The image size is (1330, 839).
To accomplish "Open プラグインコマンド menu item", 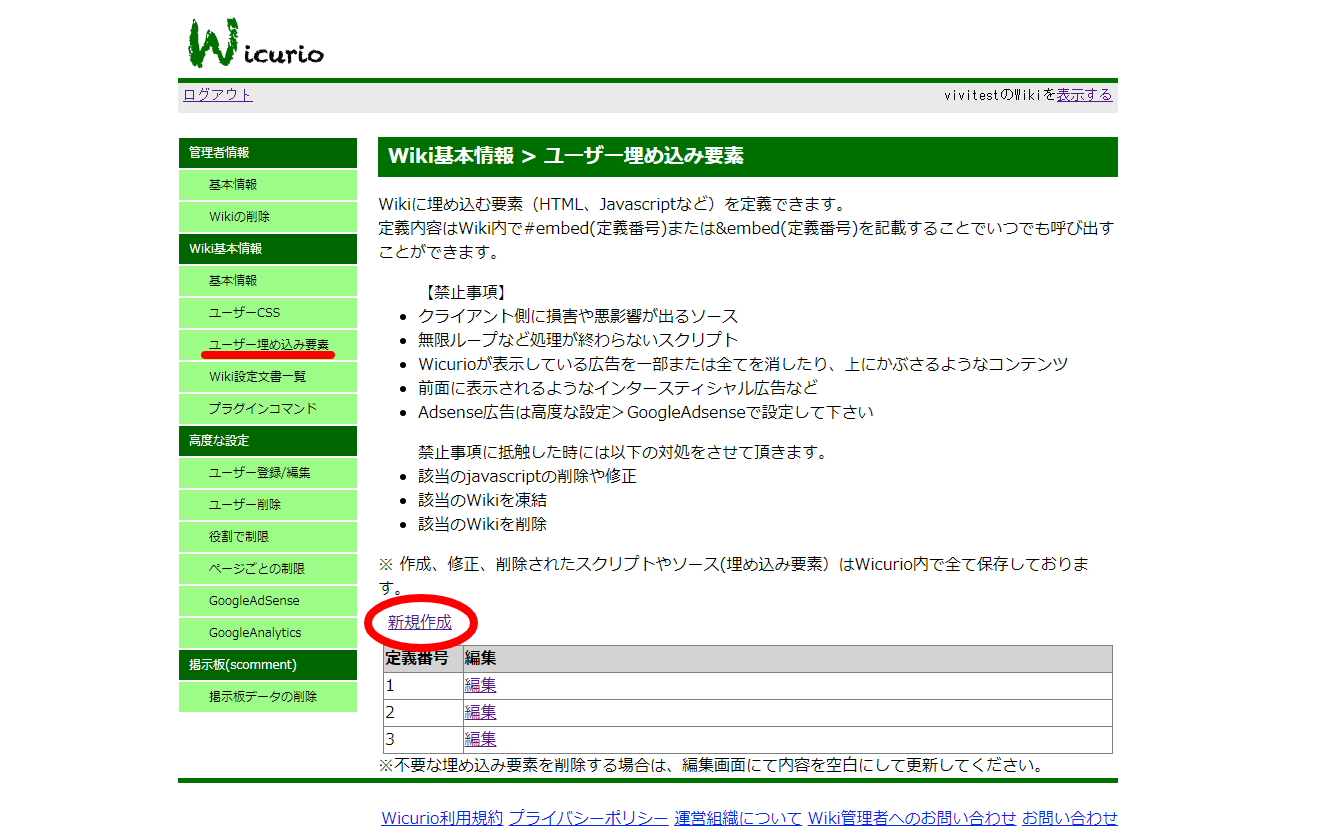I will click(x=262, y=409).
